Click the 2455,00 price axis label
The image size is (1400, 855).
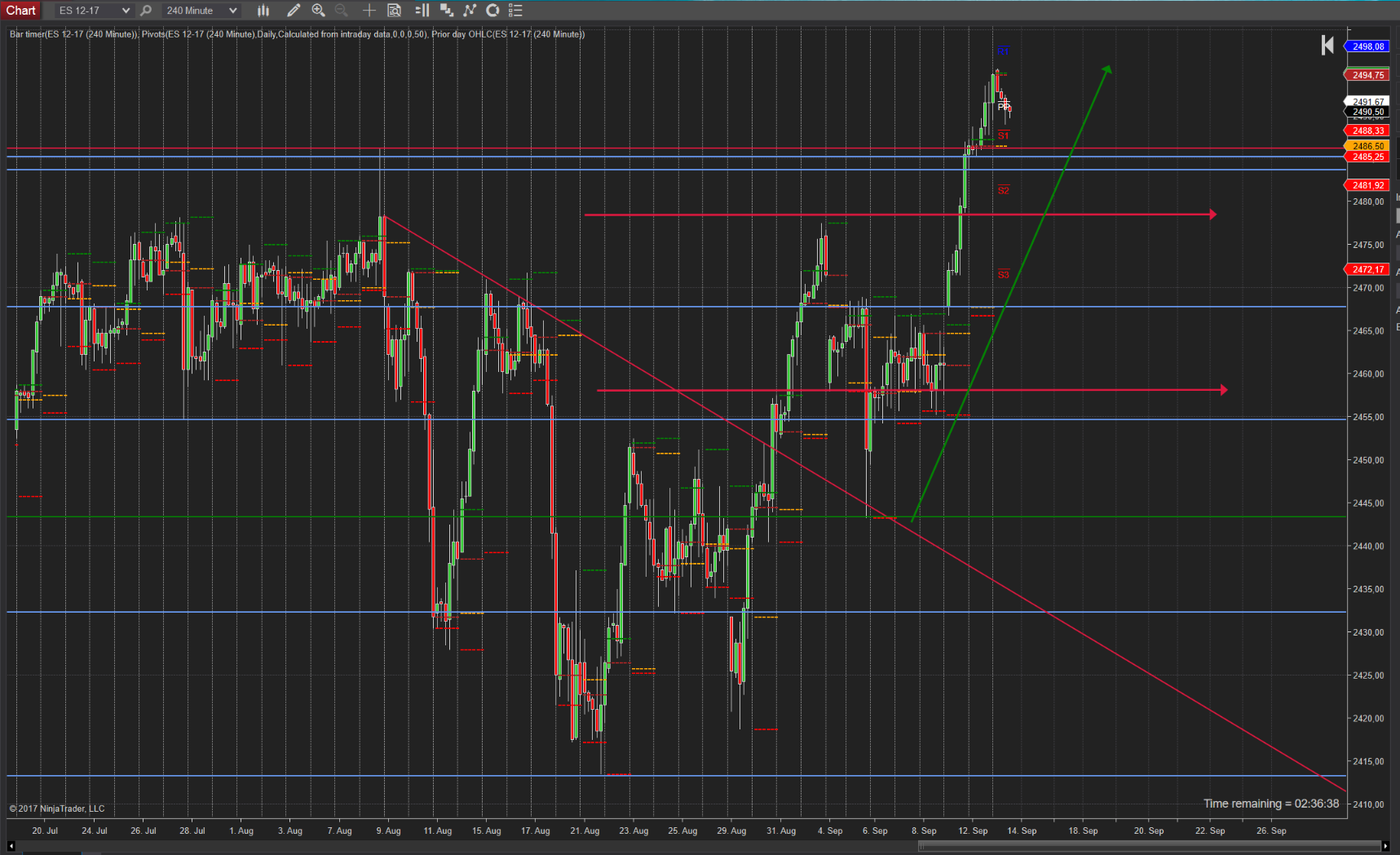[1368, 417]
